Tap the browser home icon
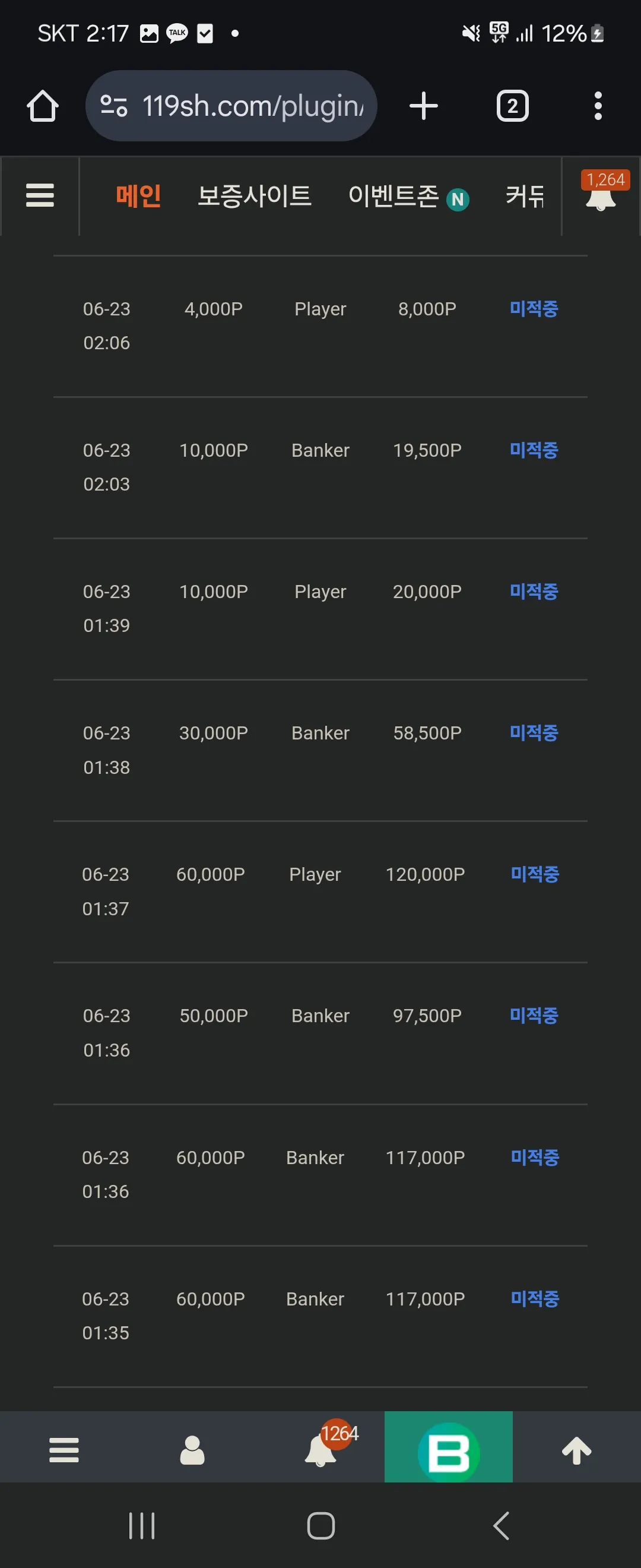Viewport: 641px width, 1568px height. [43, 106]
